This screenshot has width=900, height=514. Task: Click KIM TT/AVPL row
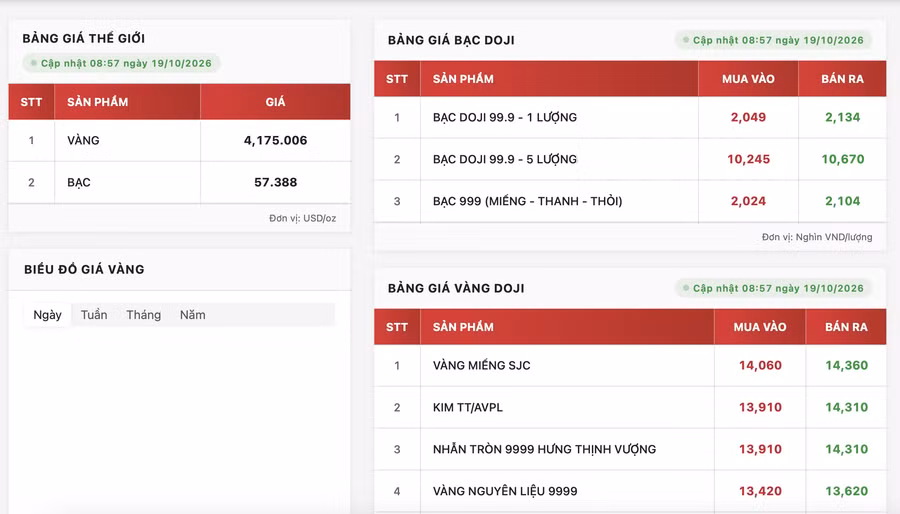point(630,407)
